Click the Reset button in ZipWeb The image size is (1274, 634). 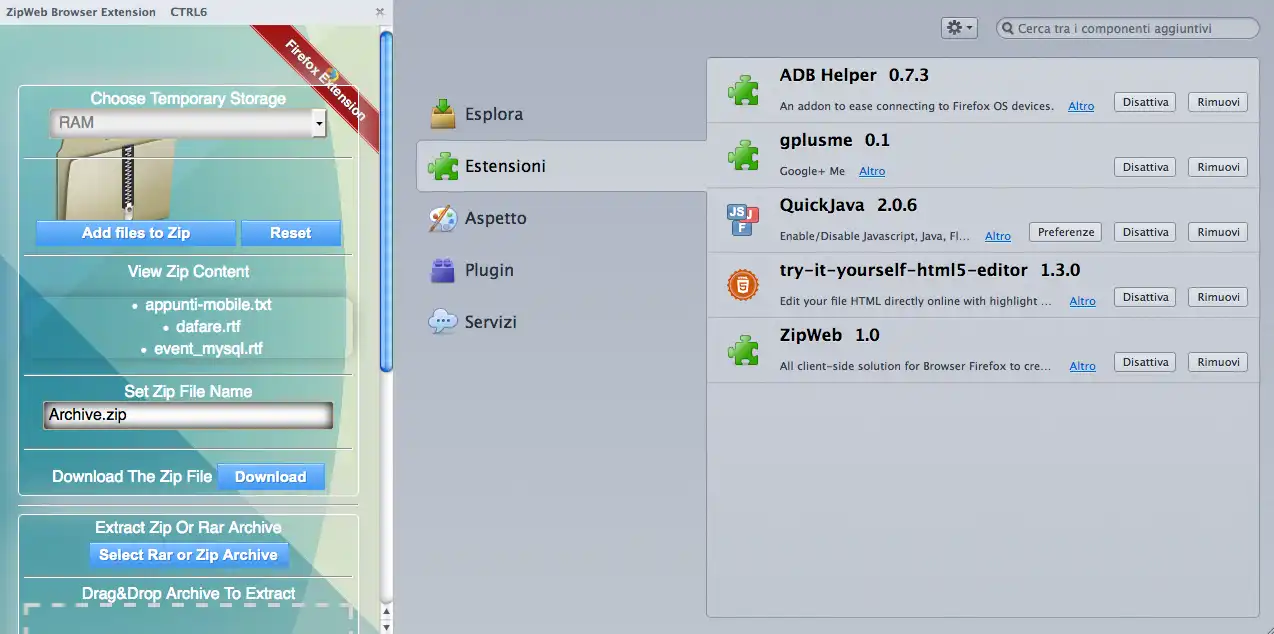291,233
